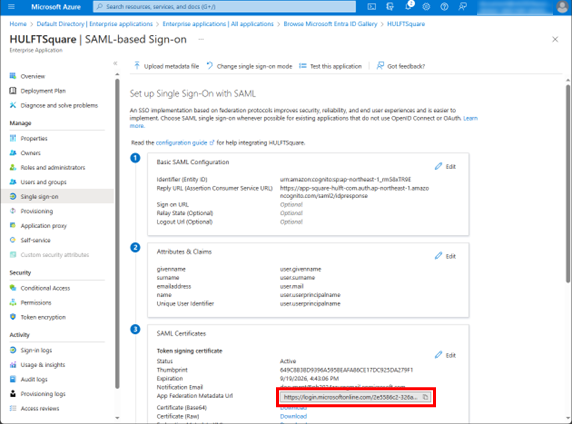This screenshot has width=572, height=427.
Task: Open Provisioning in the Manage menu
Action: coord(36,211)
